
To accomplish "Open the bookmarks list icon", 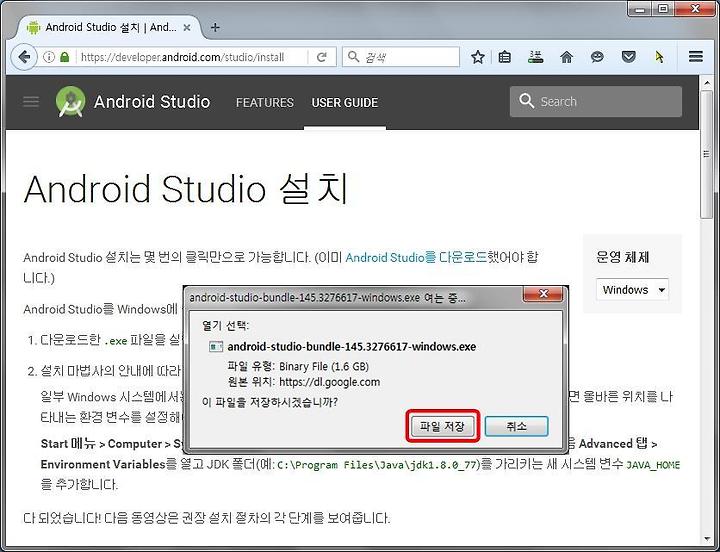I will point(505,57).
